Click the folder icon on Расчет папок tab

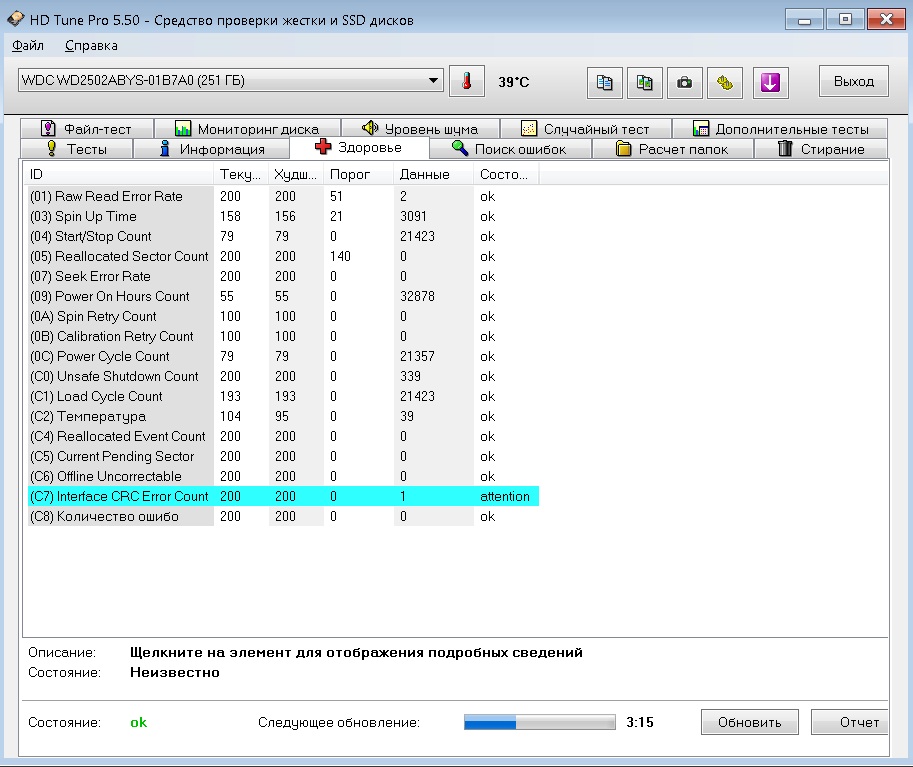(624, 149)
